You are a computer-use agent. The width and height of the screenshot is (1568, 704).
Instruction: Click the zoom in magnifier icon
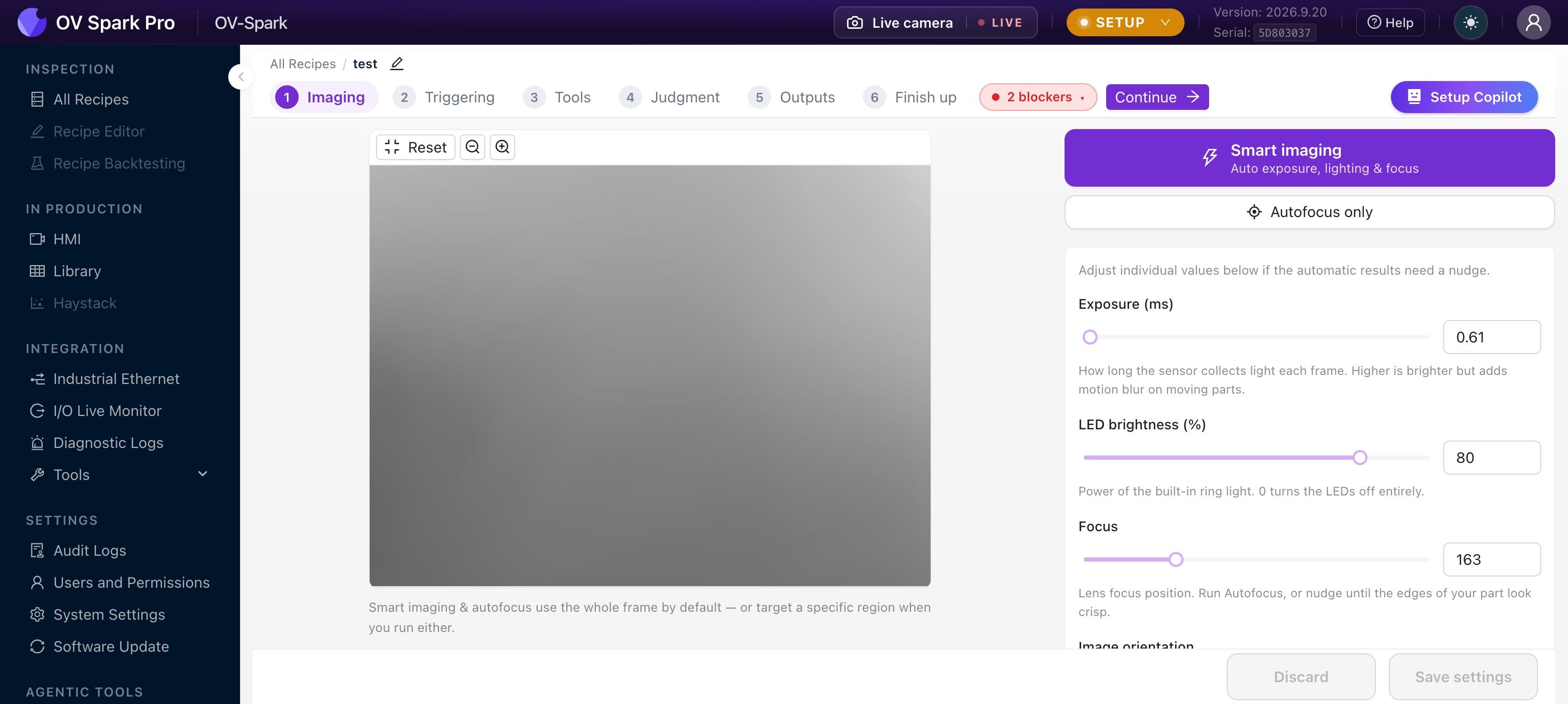click(x=502, y=147)
